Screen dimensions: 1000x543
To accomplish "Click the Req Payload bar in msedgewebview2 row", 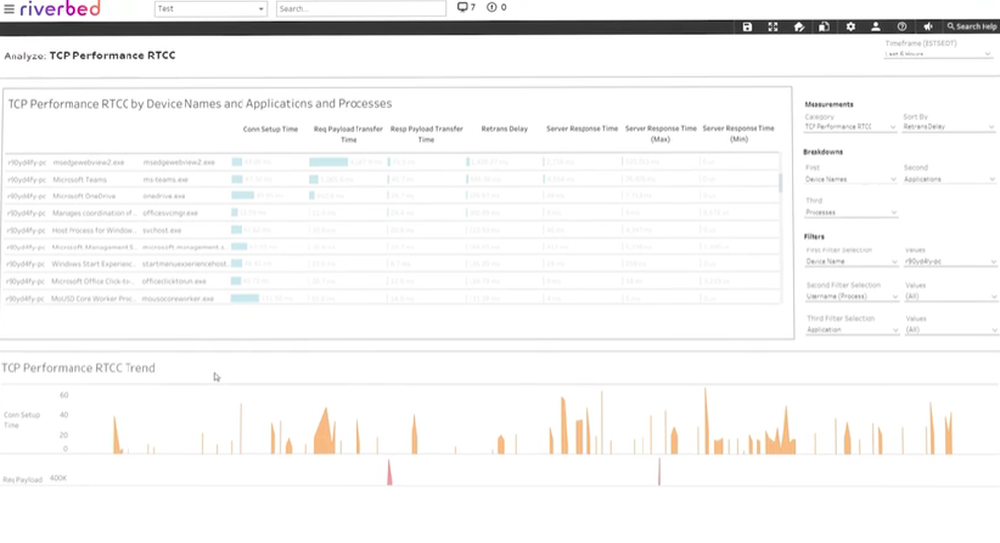I will click(x=328, y=162).
